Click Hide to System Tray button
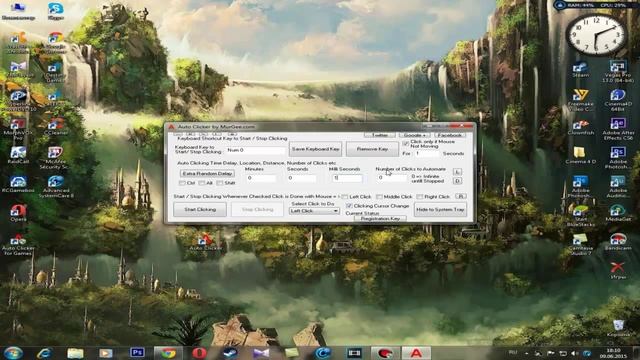The image size is (640, 360). (440, 209)
